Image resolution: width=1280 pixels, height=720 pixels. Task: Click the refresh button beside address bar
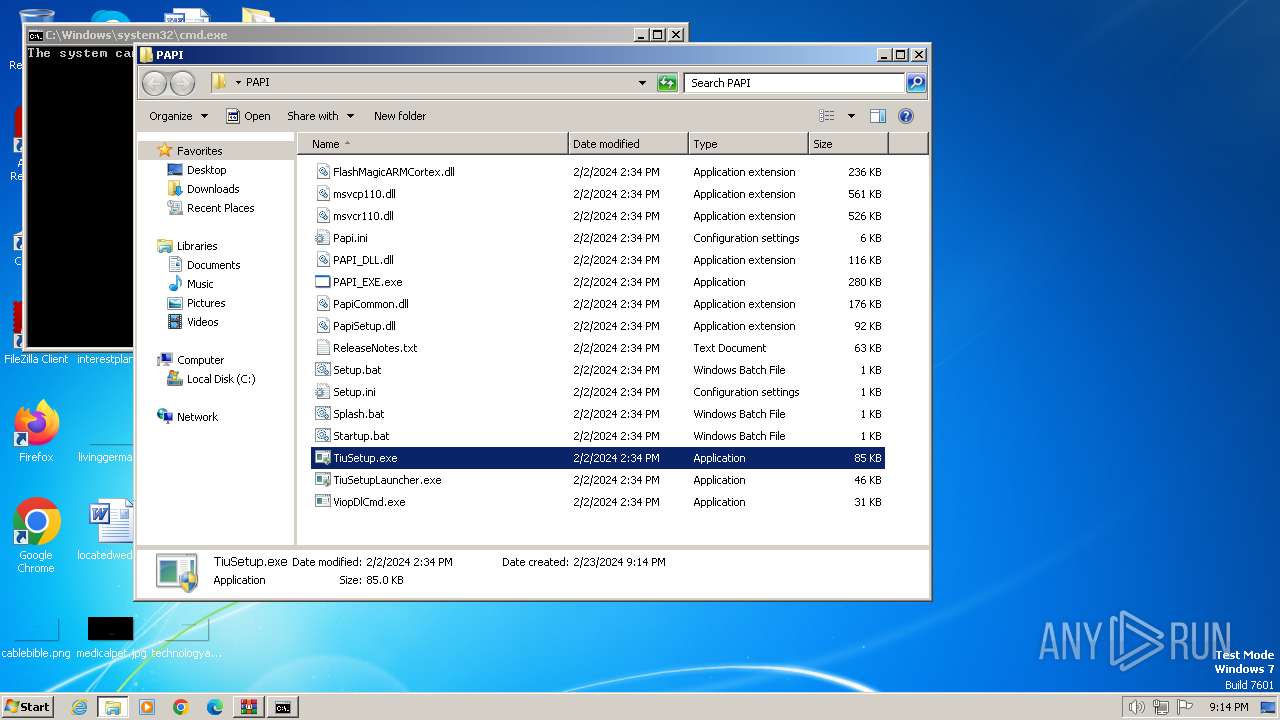tap(667, 83)
